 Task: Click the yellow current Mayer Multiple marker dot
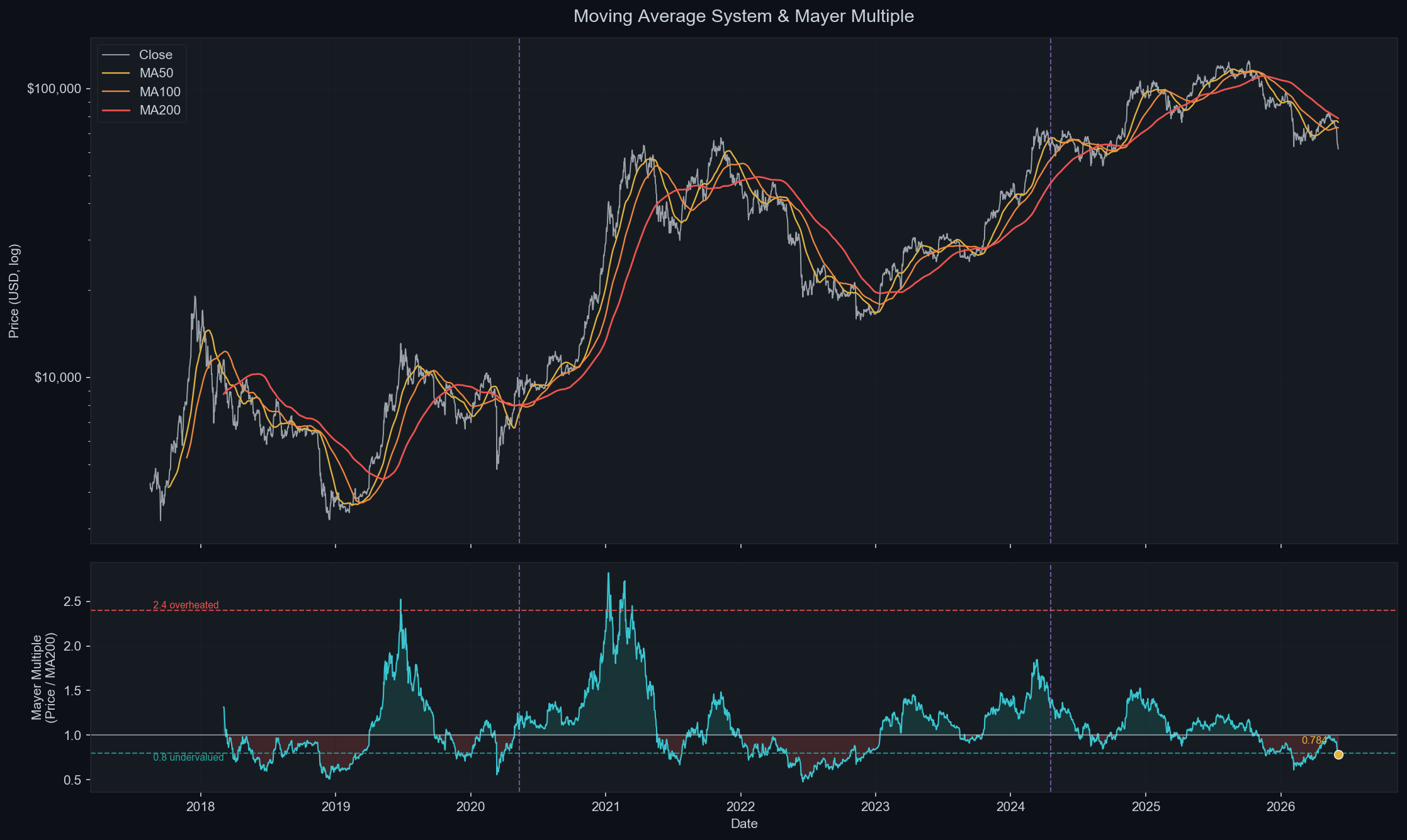[1338, 754]
